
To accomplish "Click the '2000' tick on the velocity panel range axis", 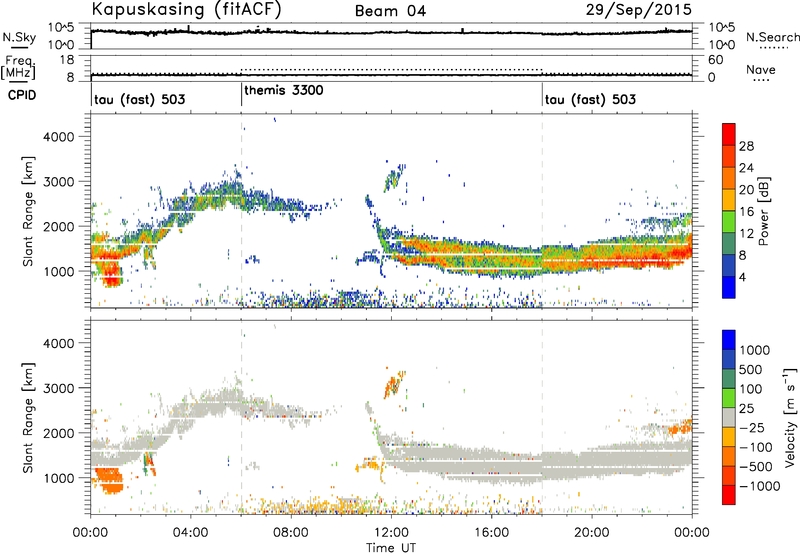I will click(58, 433).
